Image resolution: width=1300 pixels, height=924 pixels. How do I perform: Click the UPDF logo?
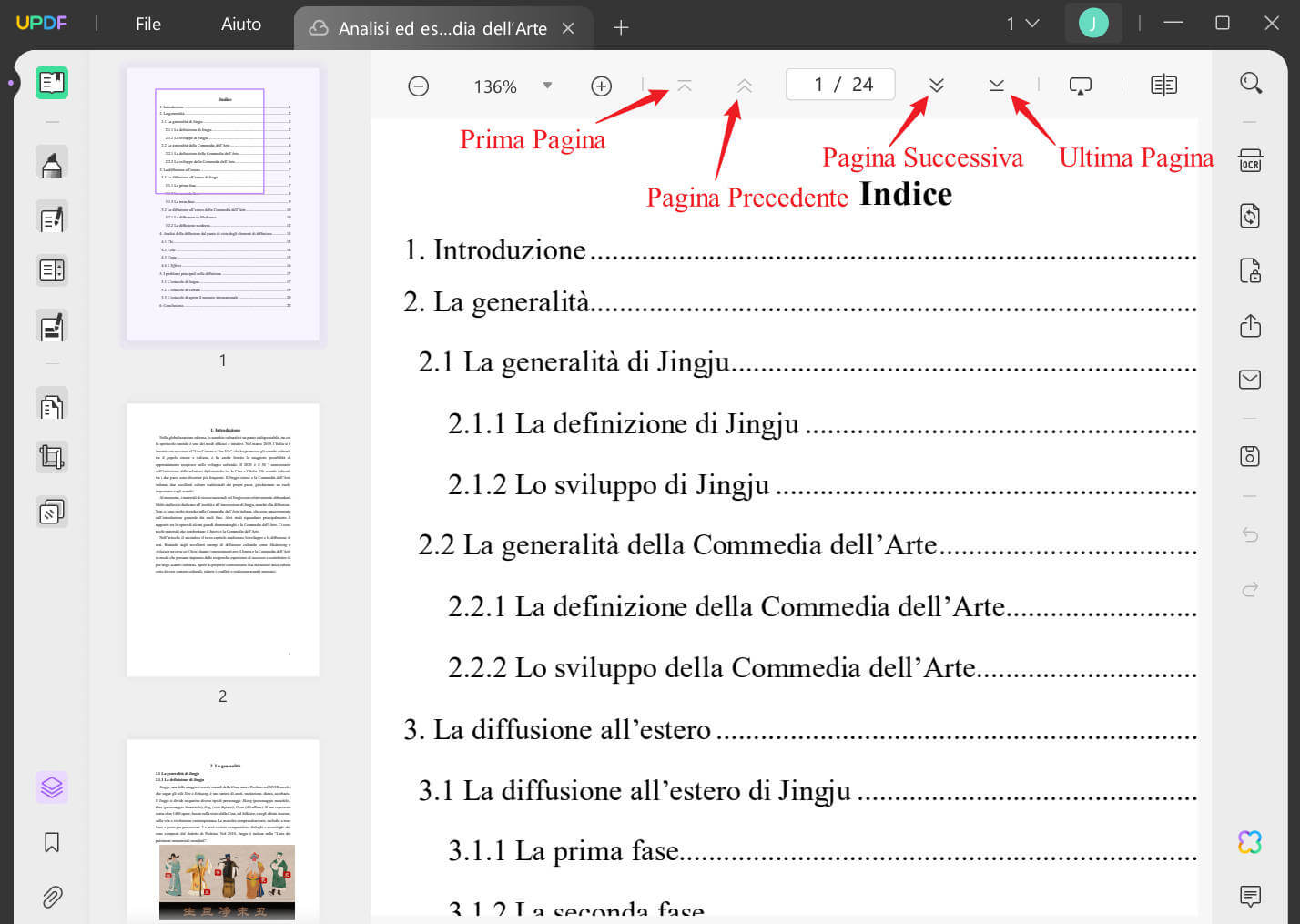42,23
